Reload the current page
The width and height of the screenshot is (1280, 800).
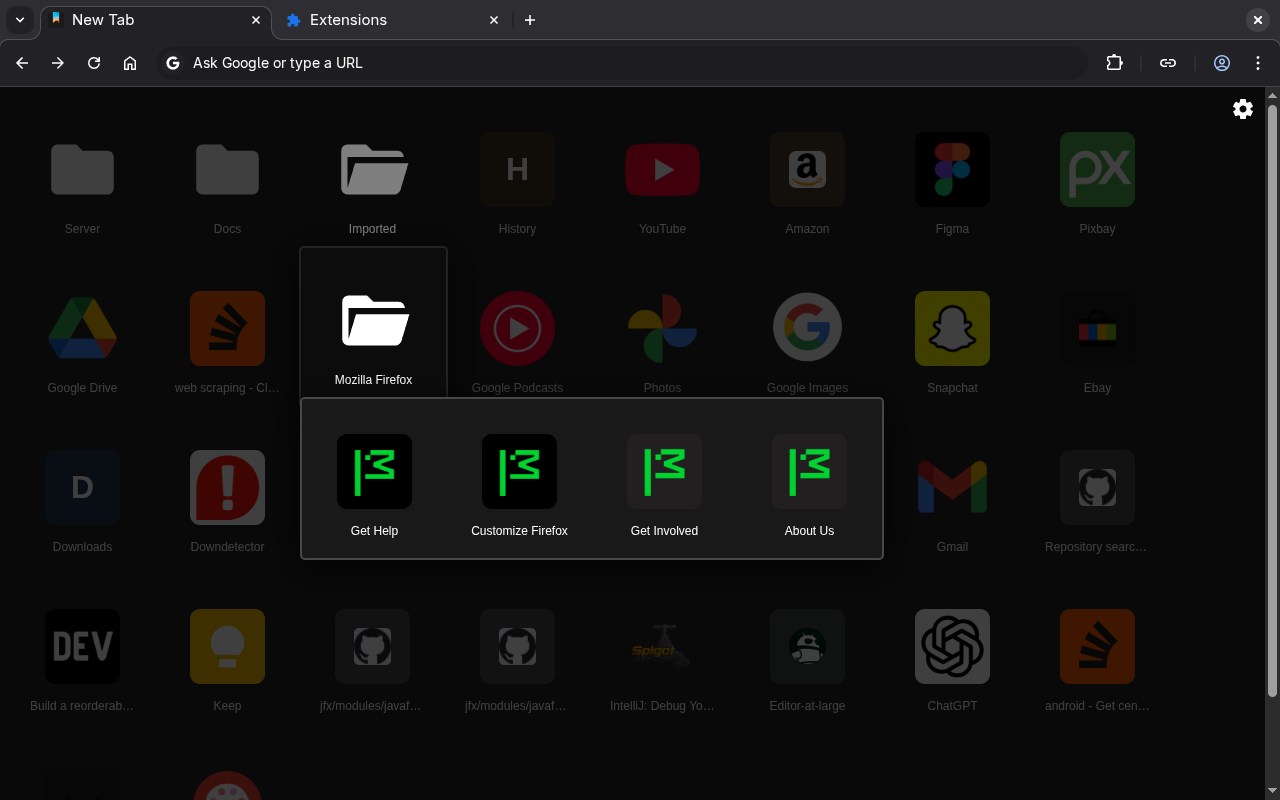pos(94,63)
